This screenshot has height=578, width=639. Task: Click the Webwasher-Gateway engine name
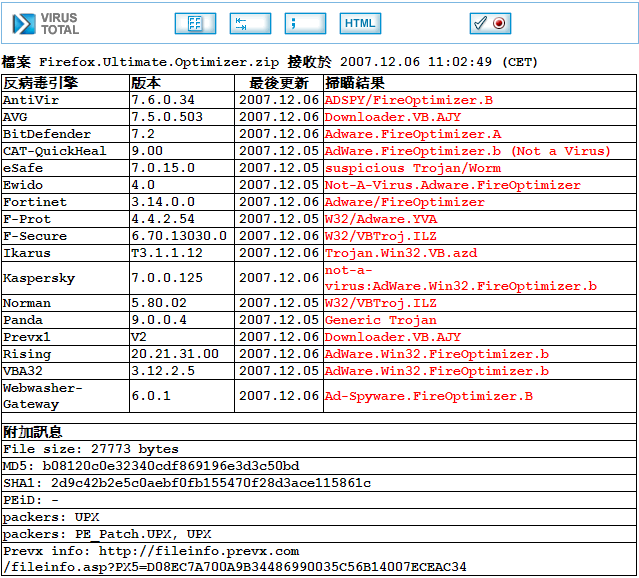pos(42,396)
